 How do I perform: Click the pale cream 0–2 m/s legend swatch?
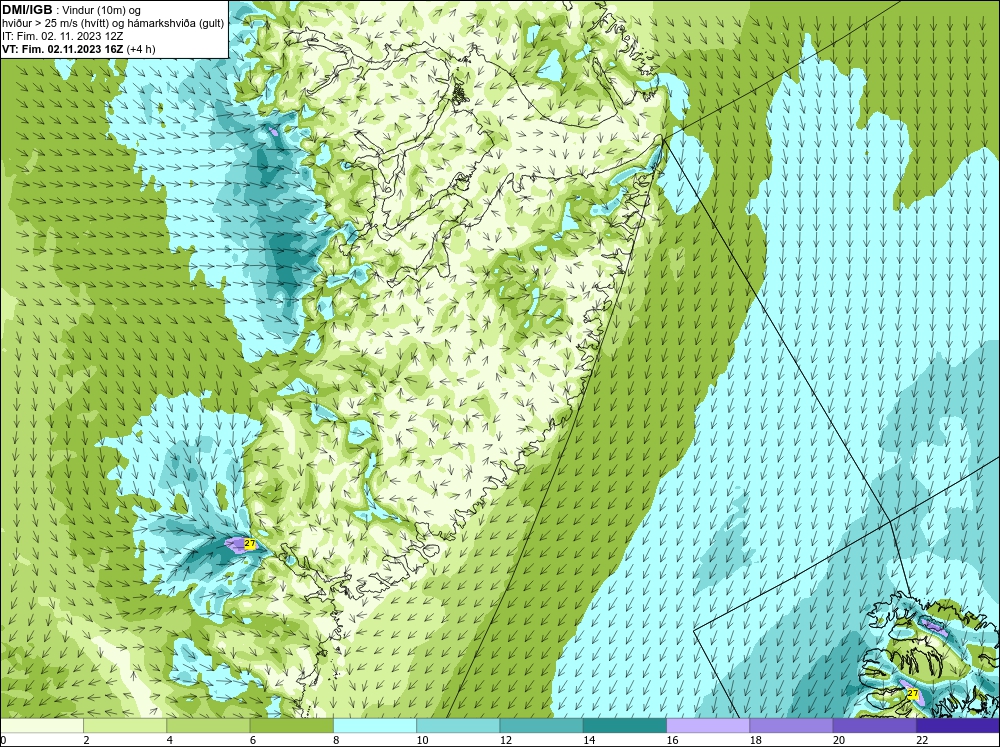(x=41, y=725)
